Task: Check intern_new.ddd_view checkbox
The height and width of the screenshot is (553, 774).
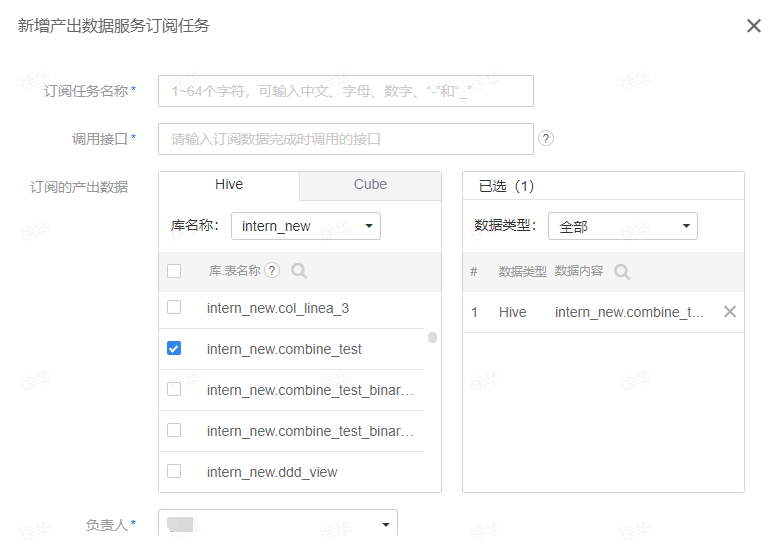Action: (x=174, y=471)
